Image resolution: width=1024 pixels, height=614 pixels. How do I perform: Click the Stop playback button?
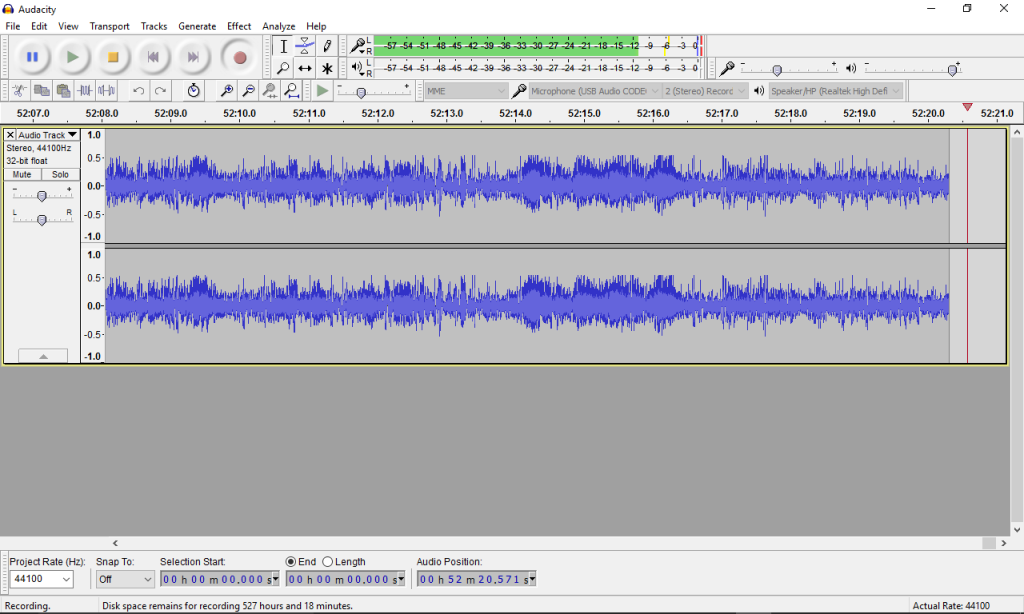(x=113, y=57)
